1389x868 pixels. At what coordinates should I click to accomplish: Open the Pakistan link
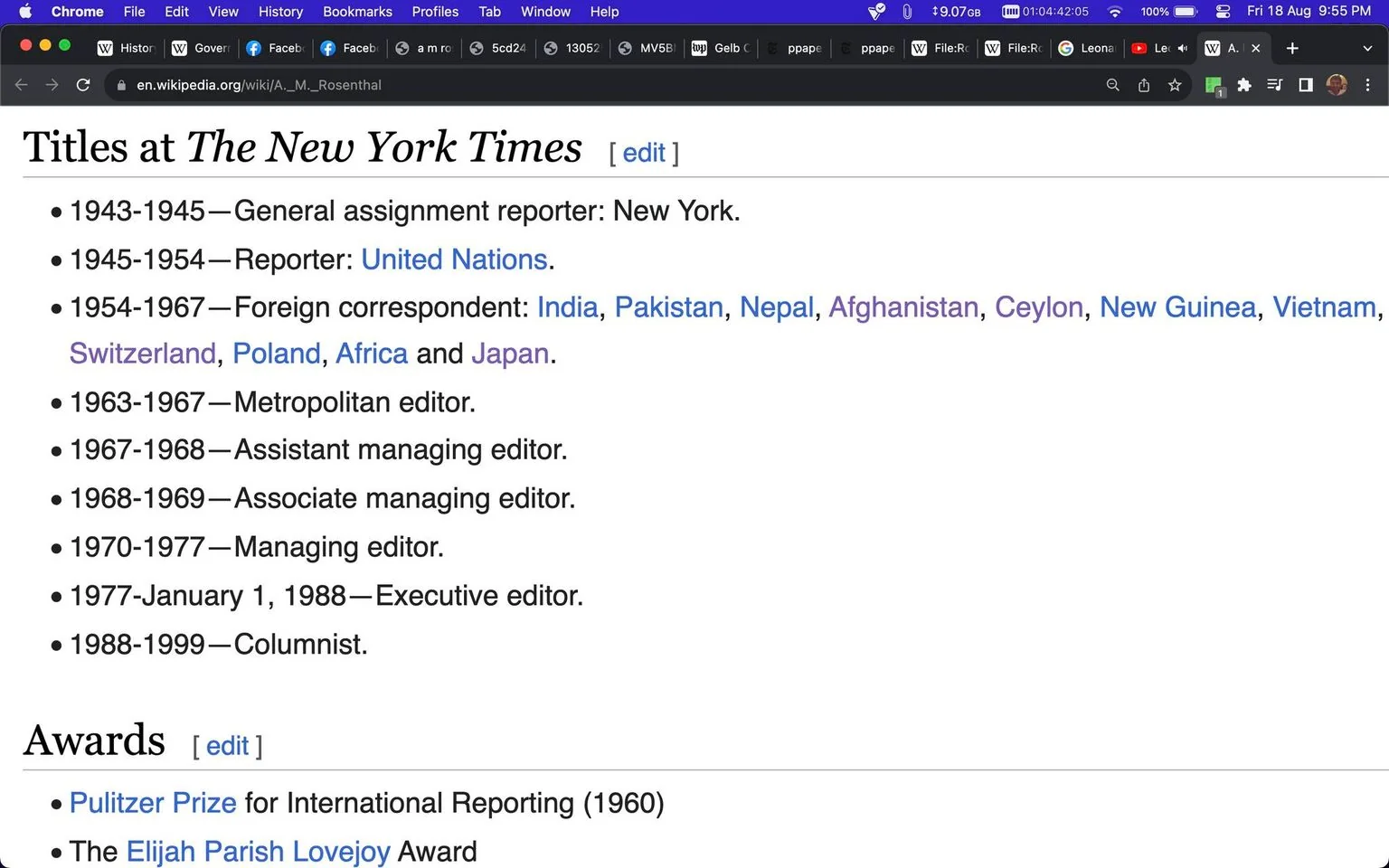[669, 307]
